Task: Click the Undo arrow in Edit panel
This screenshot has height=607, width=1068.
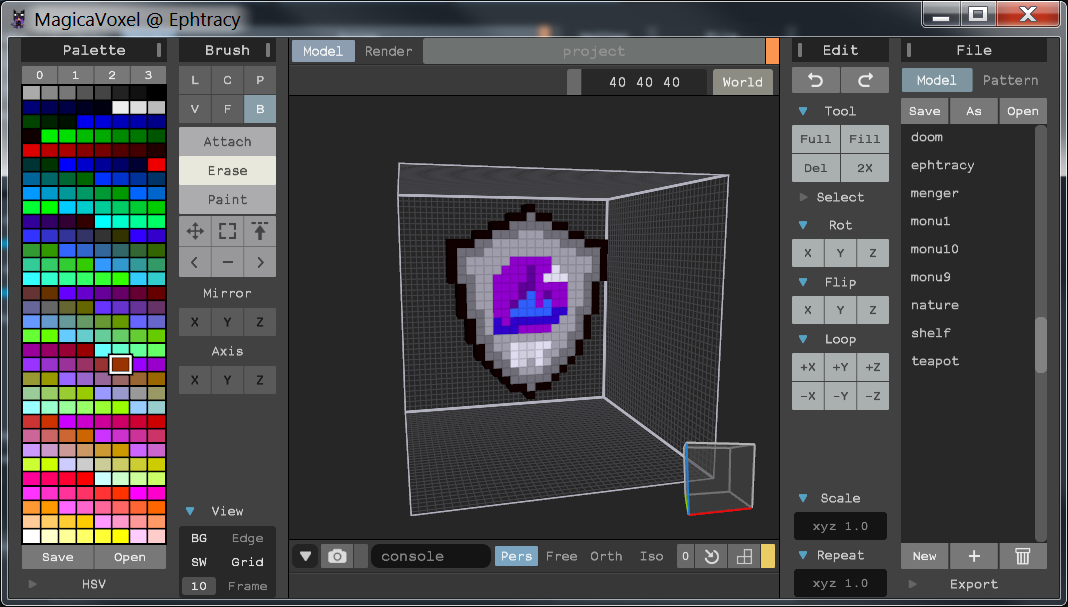Action: 815,80
